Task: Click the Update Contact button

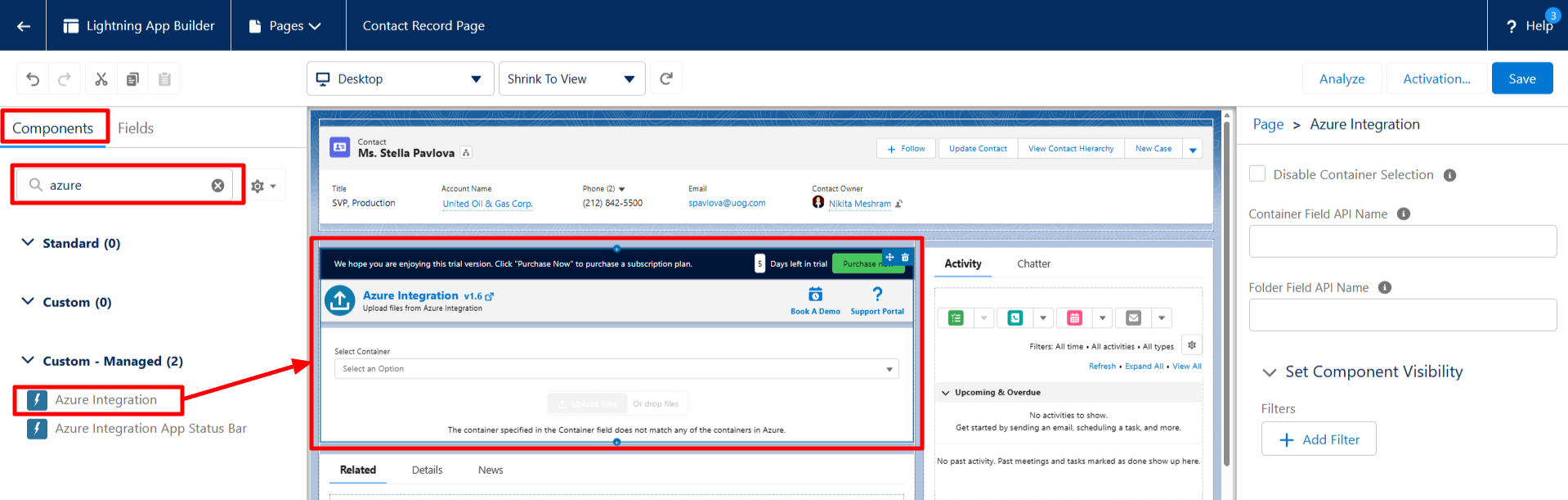Action: click(978, 149)
